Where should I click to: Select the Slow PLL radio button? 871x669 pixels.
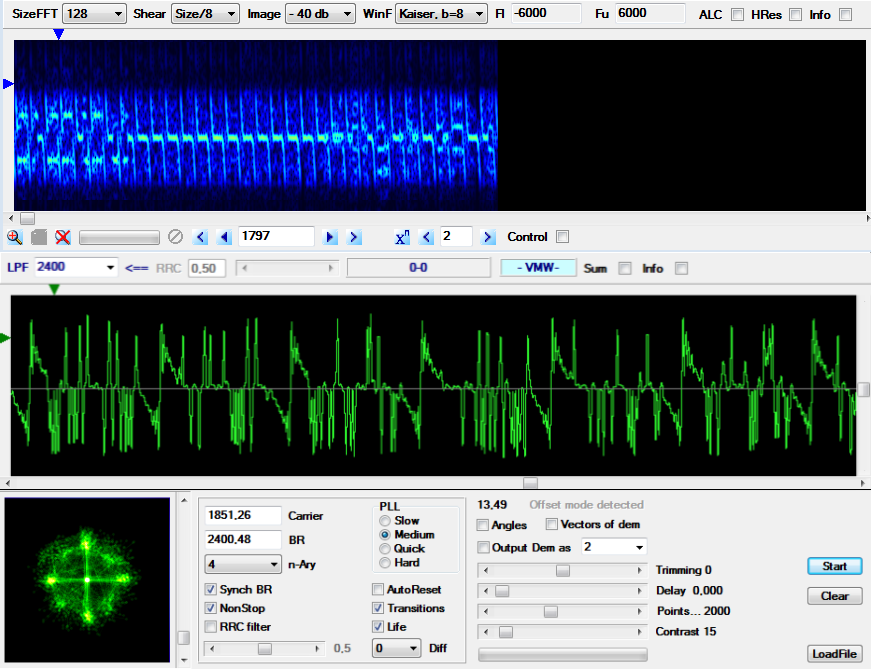pyautogui.click(x=384, y=521)
